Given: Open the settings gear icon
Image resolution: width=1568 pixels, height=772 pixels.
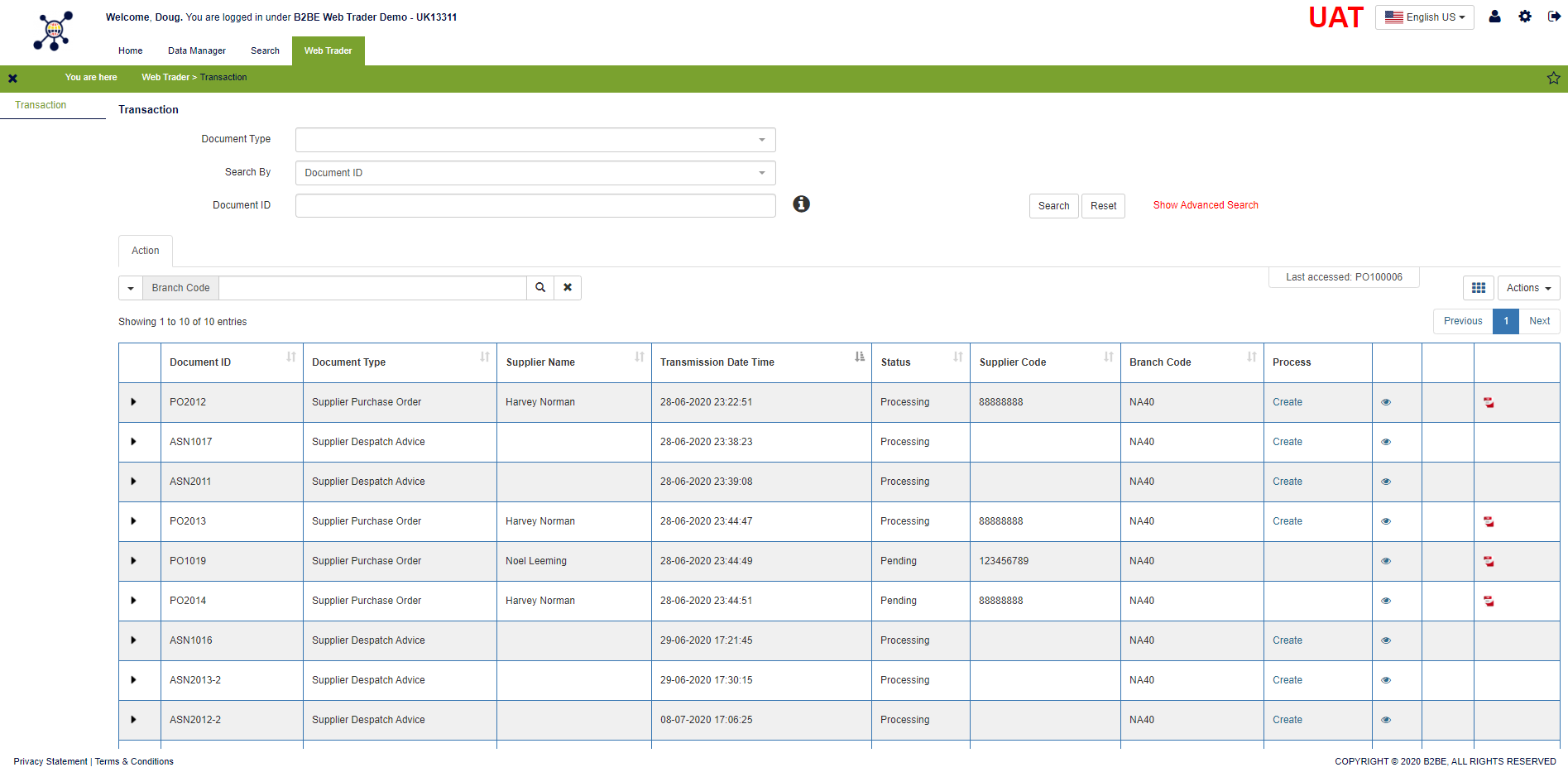Looking at the screenshot, I should (x=1525, y=17).
